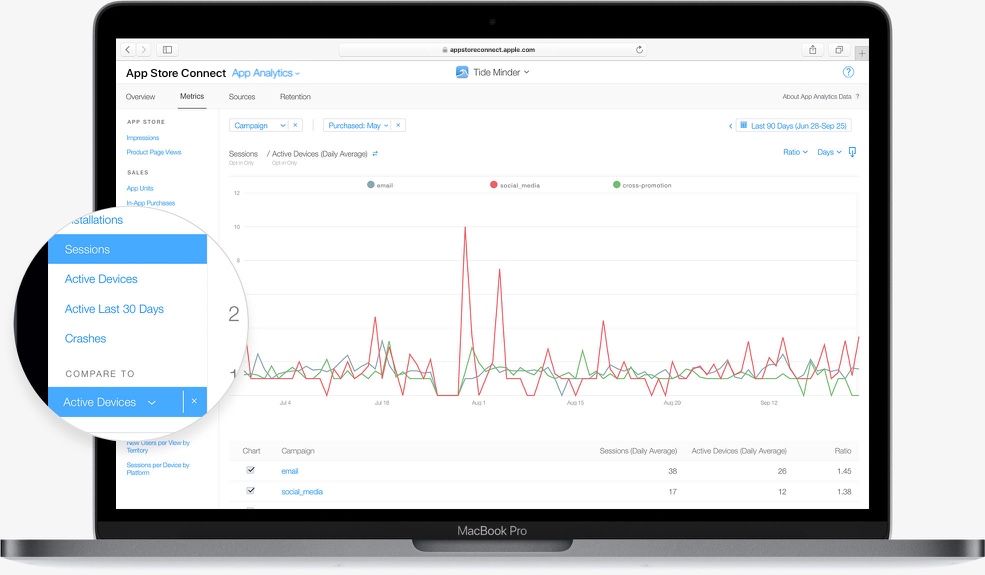
Task: Open the Retention tab
Action: pos(295,97)
